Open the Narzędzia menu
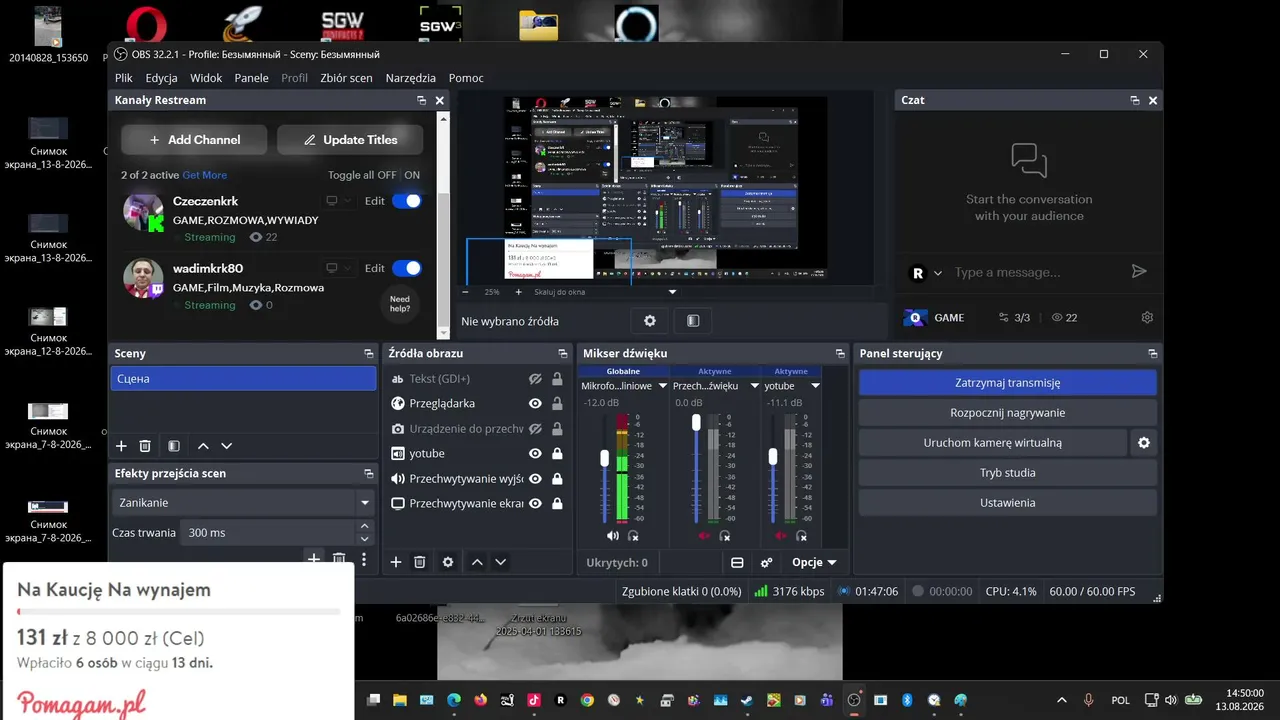 click(411, 78)
